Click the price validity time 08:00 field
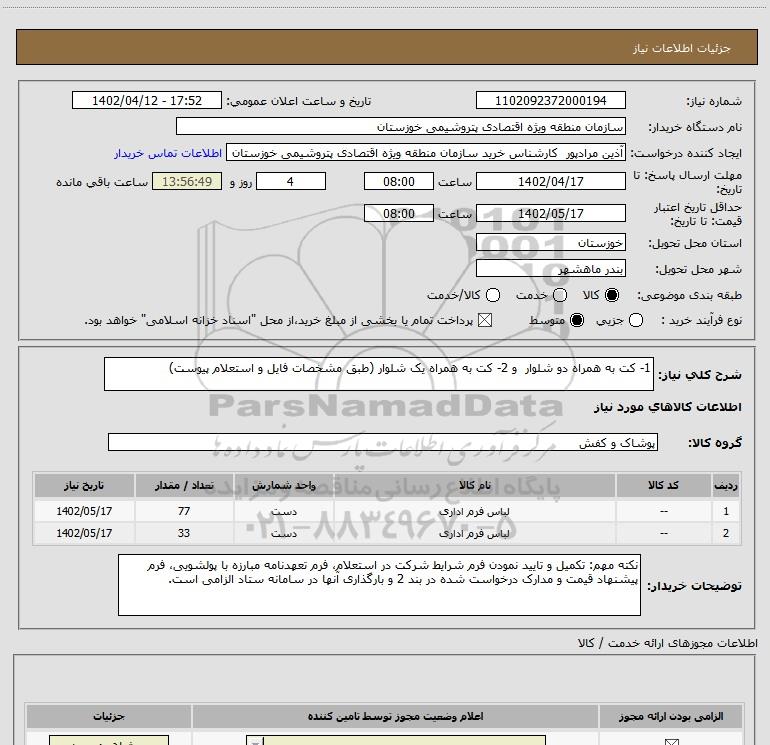Screen dimensions: 770x745 point(399,214)
